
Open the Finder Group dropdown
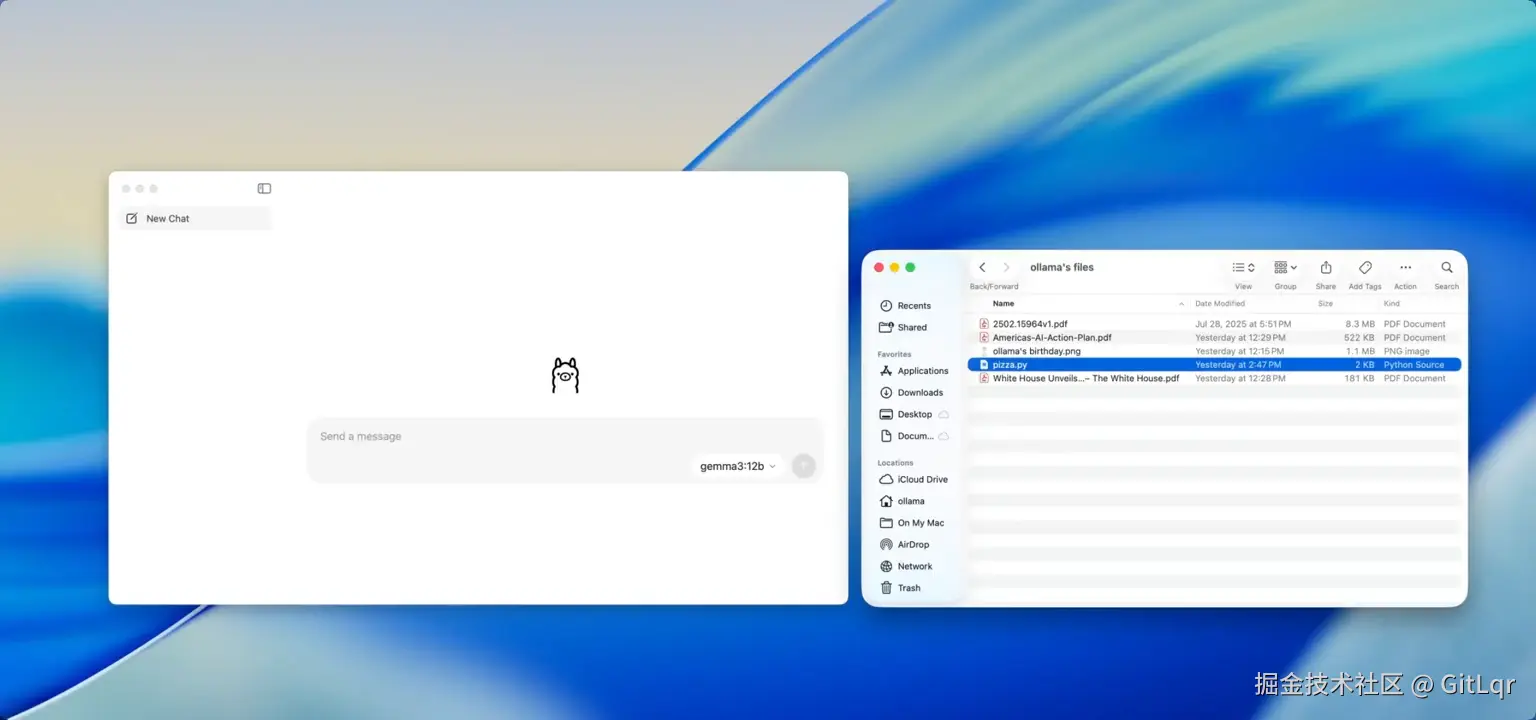click(1285, 268)
